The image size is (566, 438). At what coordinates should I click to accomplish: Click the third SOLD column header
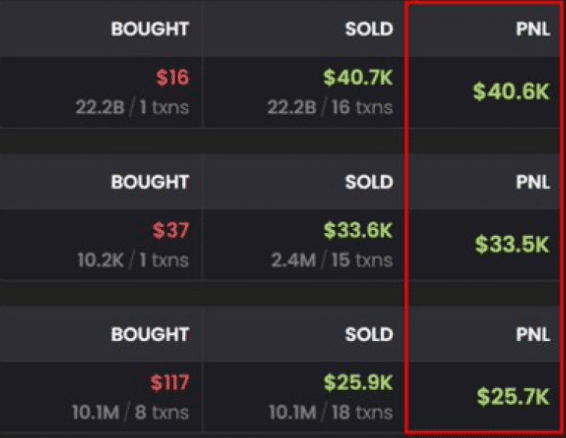coord(369,334)
